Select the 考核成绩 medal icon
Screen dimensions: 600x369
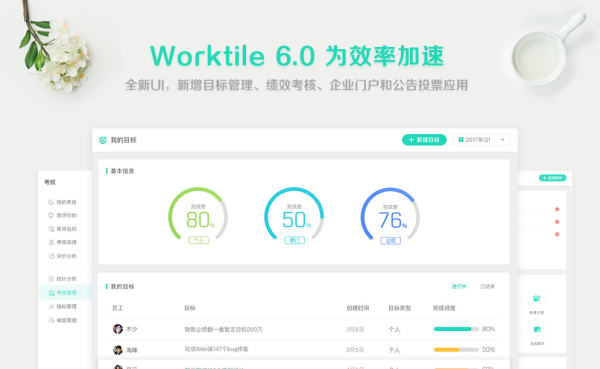click(x=51, y=242)
